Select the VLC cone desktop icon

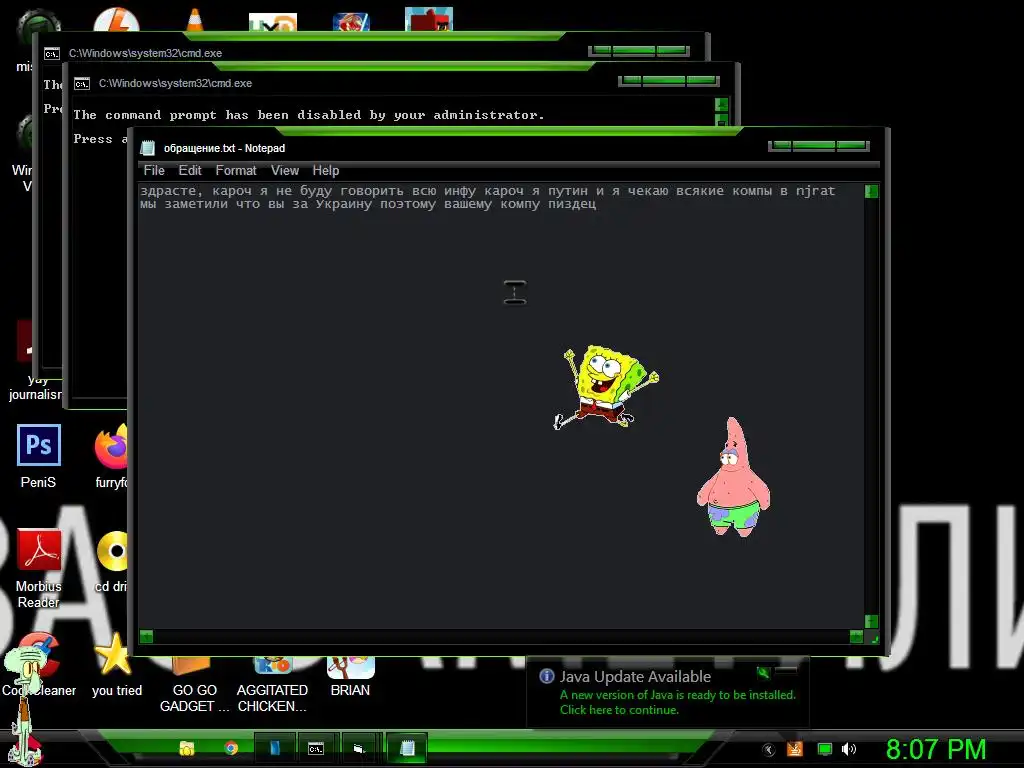pyautogui.click(x=195, y=20)
